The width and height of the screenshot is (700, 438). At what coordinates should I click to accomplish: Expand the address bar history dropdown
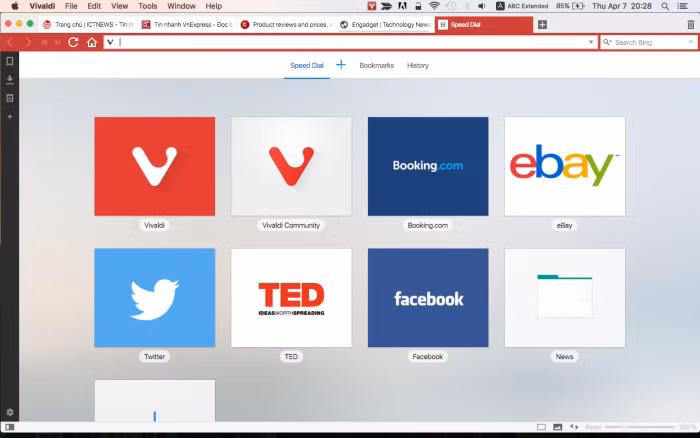coord(591,42)
